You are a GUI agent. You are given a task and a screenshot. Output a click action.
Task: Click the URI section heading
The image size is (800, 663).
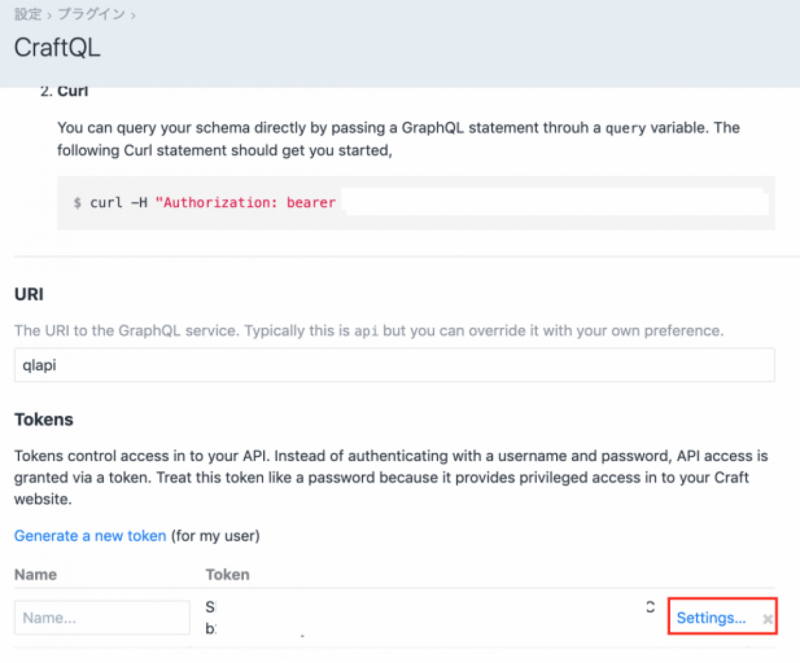[28, 294]
